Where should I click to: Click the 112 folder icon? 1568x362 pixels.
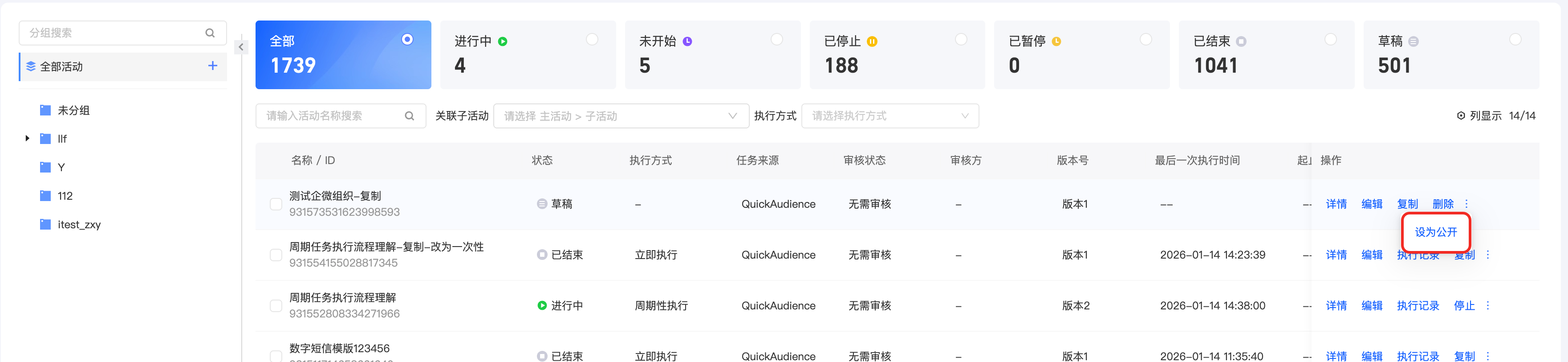(x=45, y=196)
